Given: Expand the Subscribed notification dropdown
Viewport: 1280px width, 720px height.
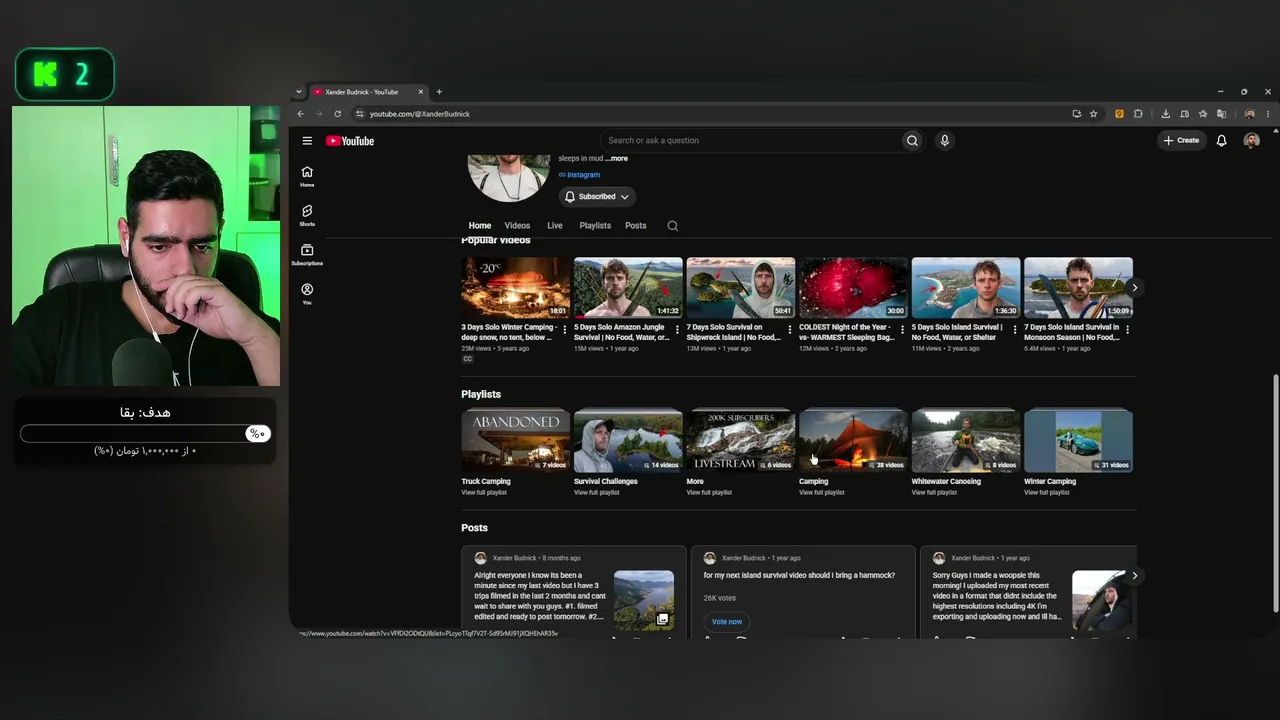Looking at the screenshot, I should tap(597, 197).
